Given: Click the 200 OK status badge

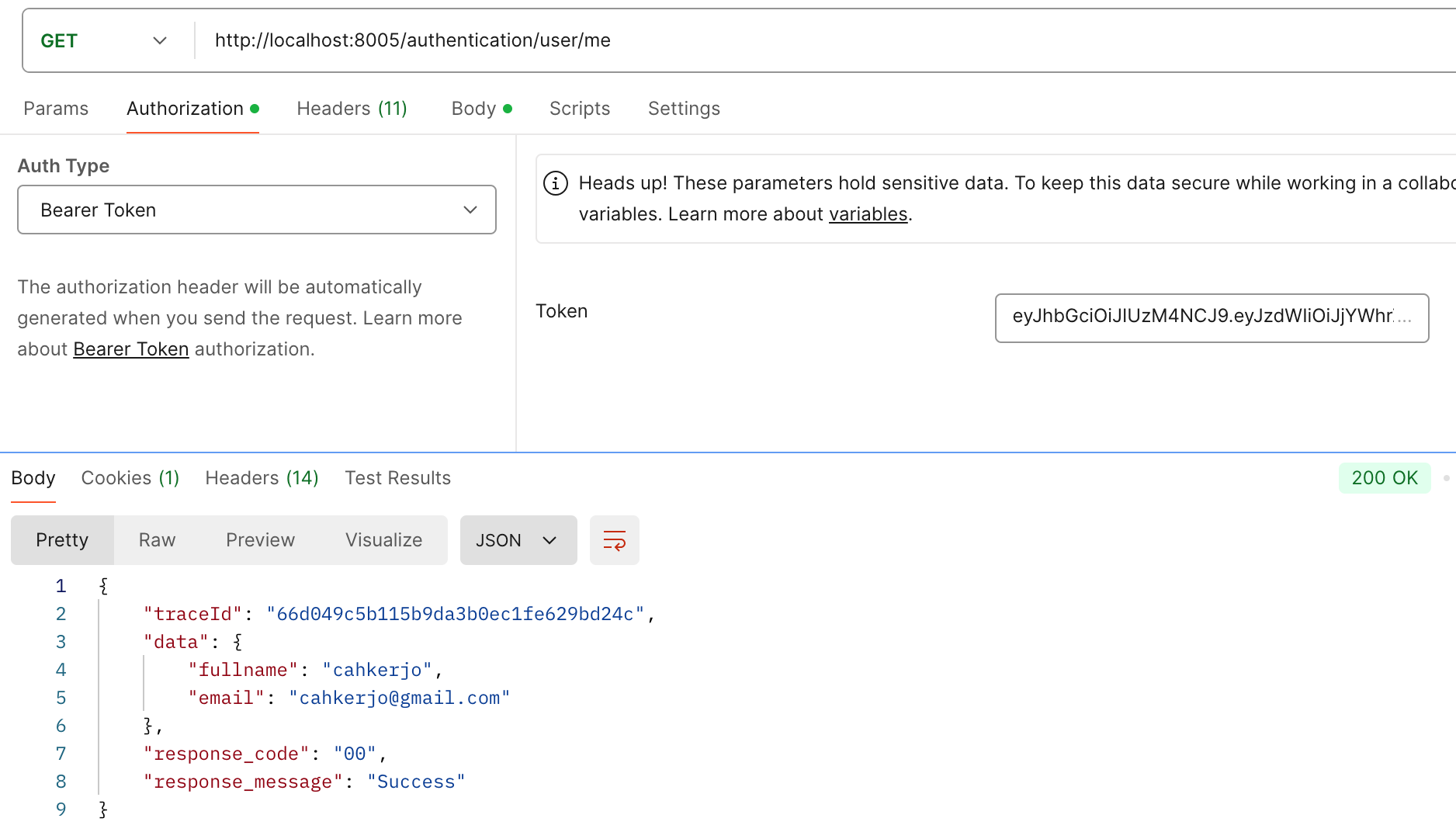Looking at the screenshot, I should click(1385, 478).
